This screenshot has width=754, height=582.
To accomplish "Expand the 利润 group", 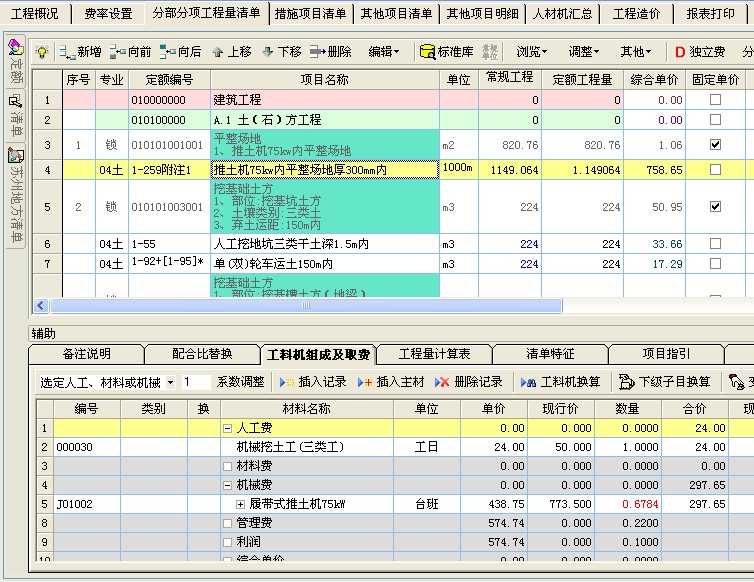I will (228, 542).
